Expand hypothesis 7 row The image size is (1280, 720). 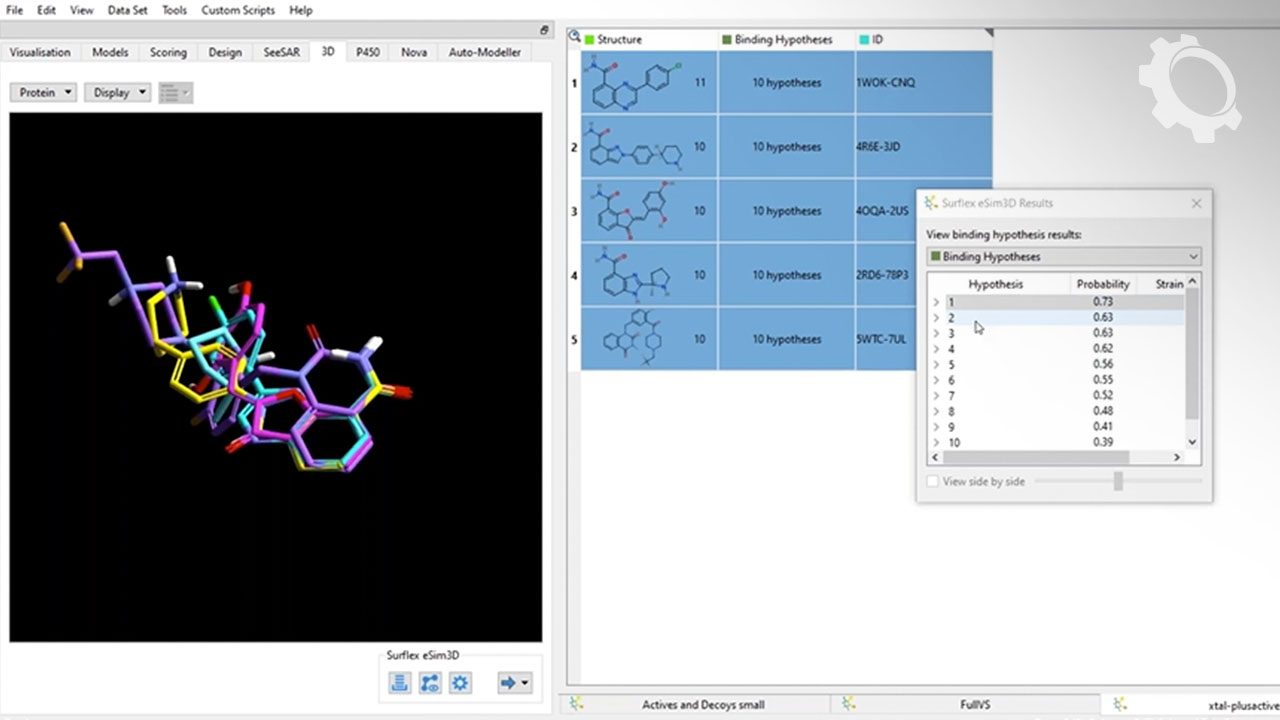click(936, 396)
